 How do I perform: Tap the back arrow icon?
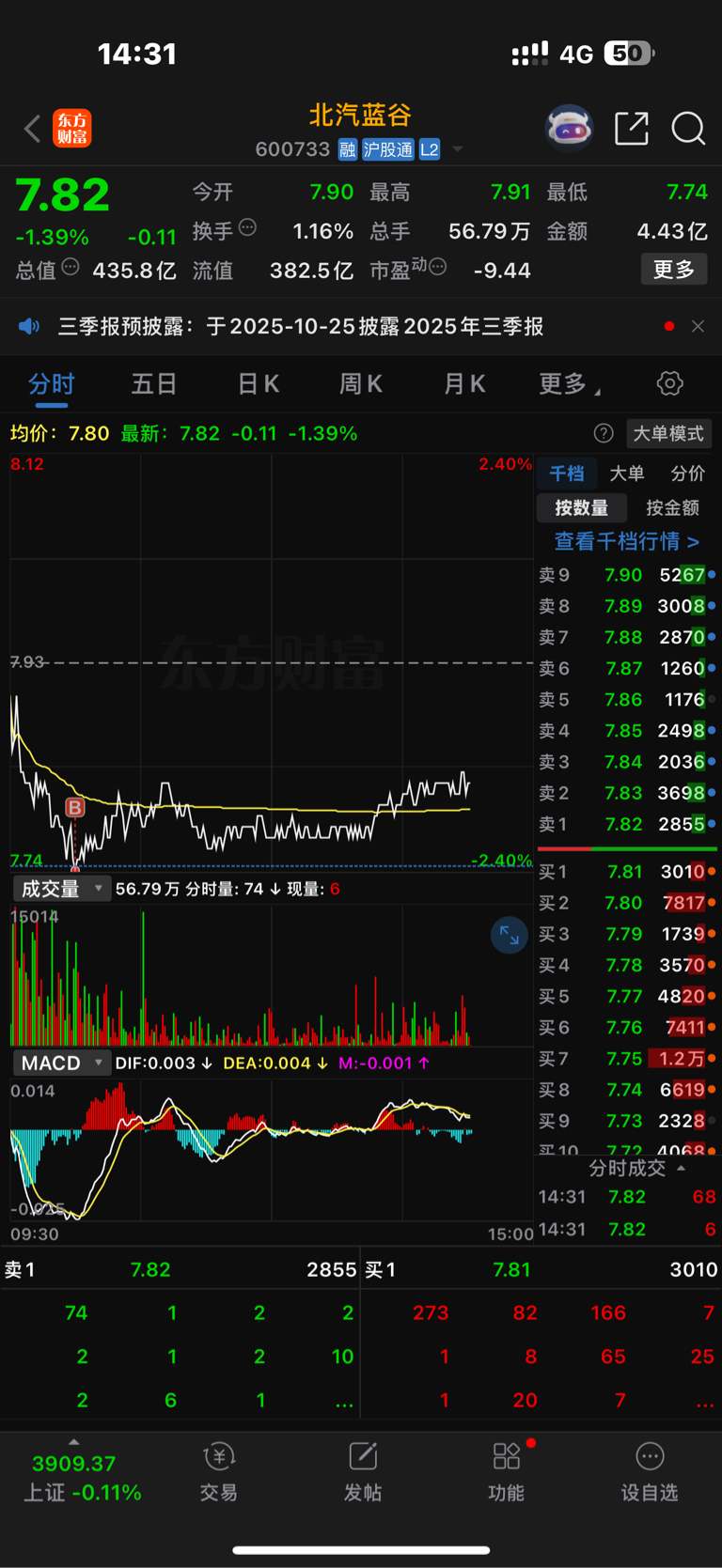pos(33,129)
